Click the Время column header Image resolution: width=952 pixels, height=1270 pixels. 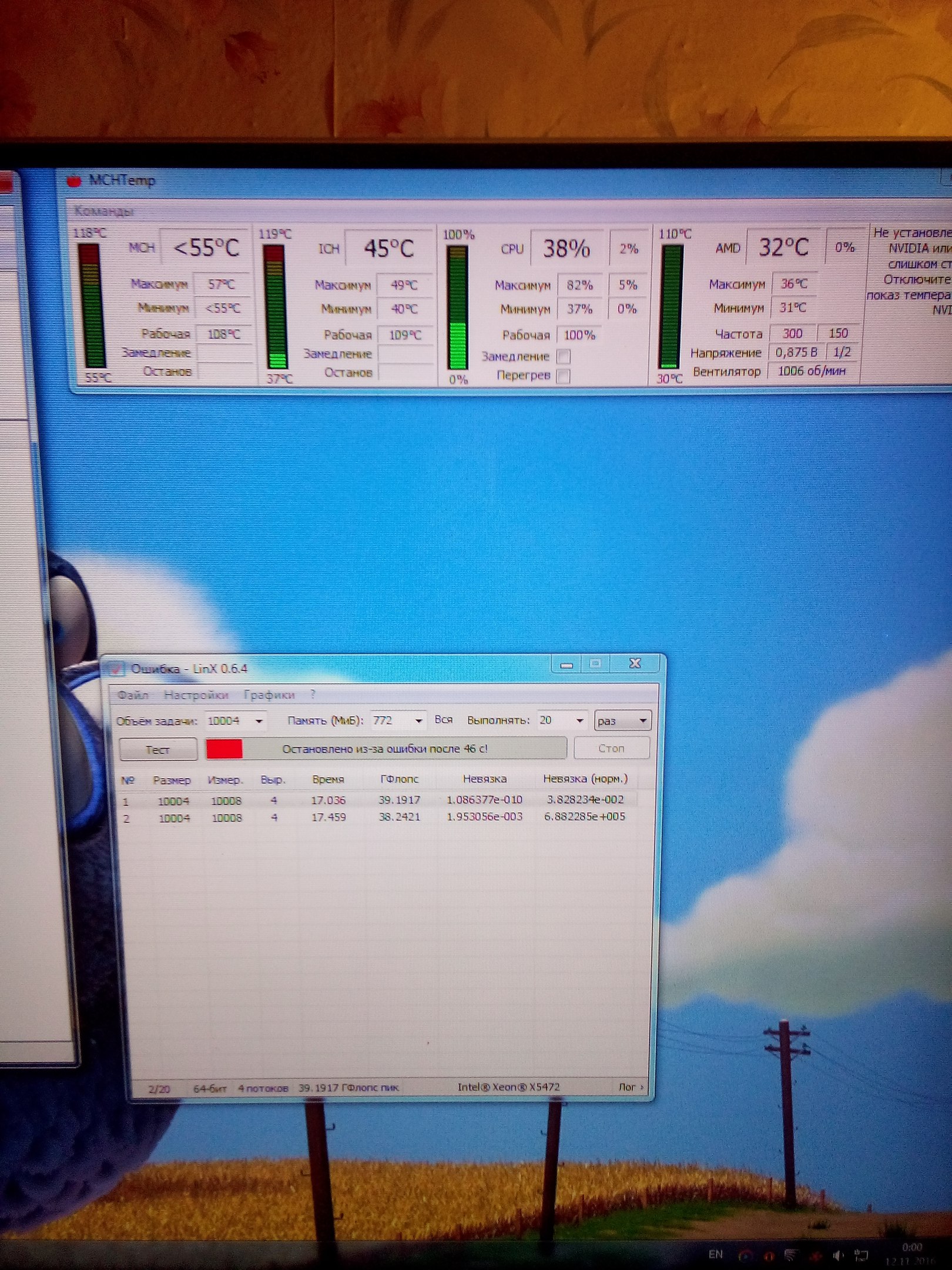[328, 780]
